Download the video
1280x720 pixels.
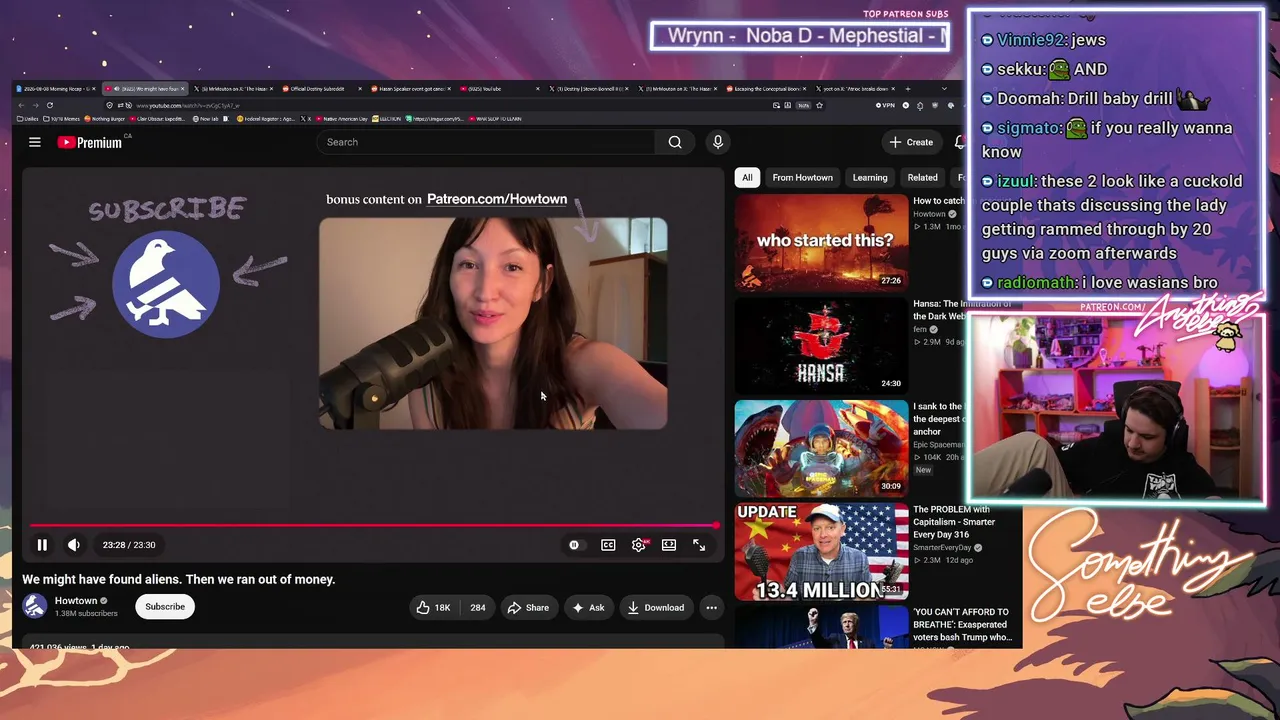coord(656,607)
